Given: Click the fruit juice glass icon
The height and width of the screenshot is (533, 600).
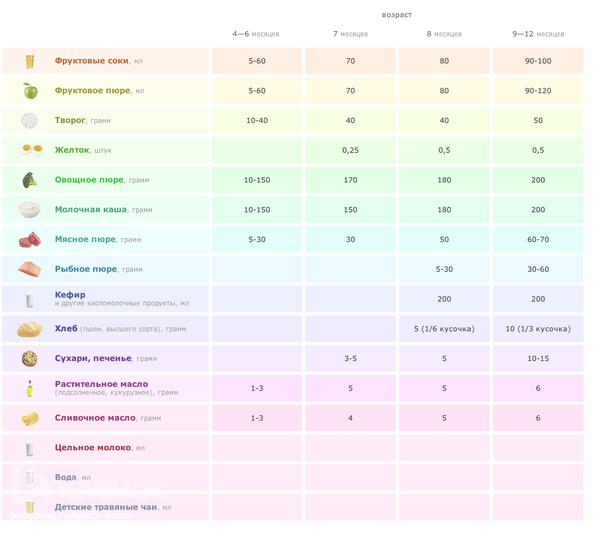Looking at the screenshot, I should pos(29,62).
